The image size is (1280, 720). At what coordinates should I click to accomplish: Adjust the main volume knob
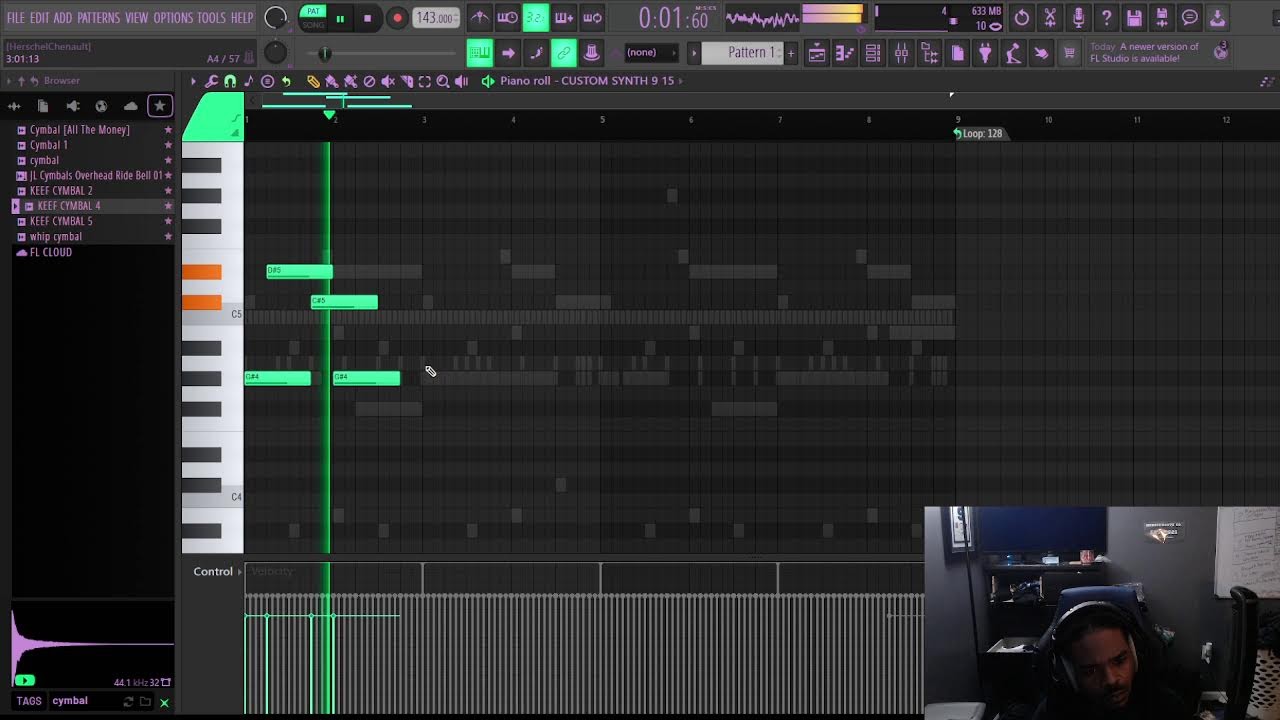point(275,18)
